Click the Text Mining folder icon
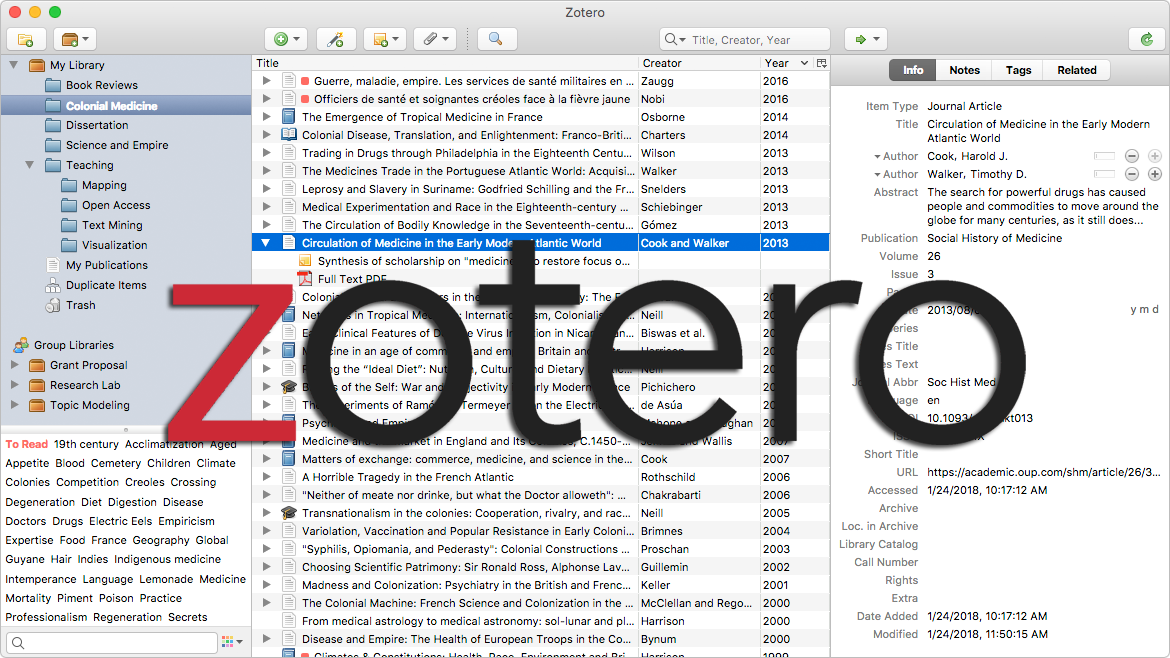Viewport: 1170px width, 658px height. [69, 225]
